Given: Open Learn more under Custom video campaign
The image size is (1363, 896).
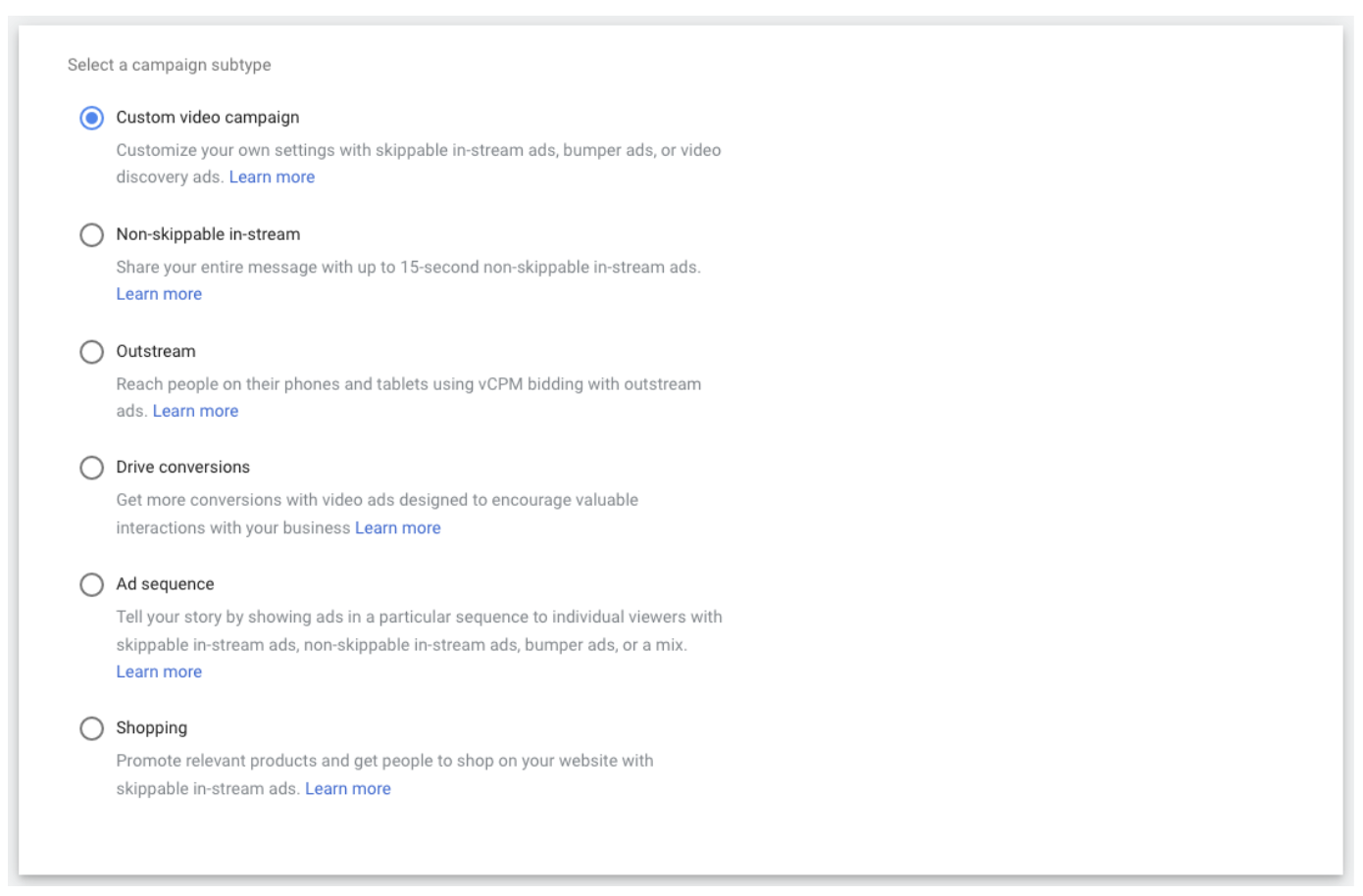Looking at the screenshot, I should 272,177.
